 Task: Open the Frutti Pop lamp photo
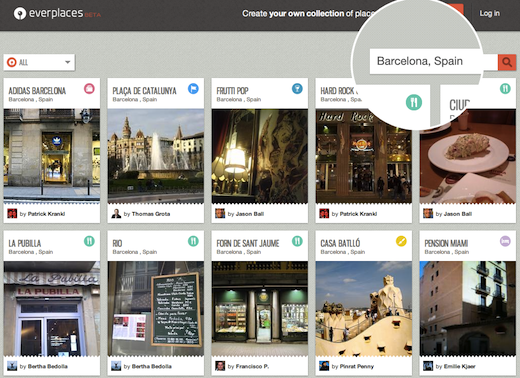coord(260,156)
